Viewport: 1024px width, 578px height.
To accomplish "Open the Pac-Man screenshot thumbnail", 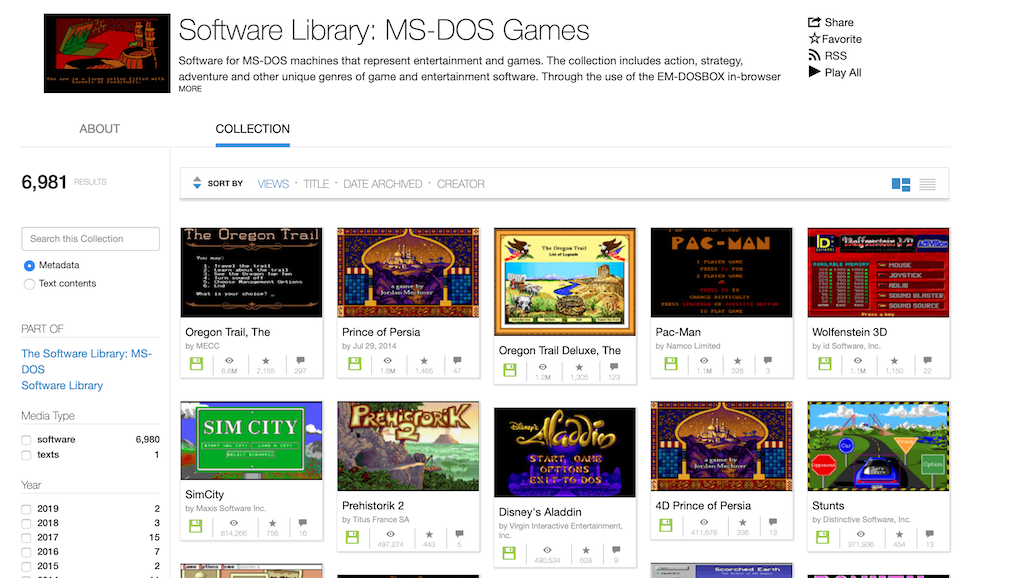I will [722, 272].
